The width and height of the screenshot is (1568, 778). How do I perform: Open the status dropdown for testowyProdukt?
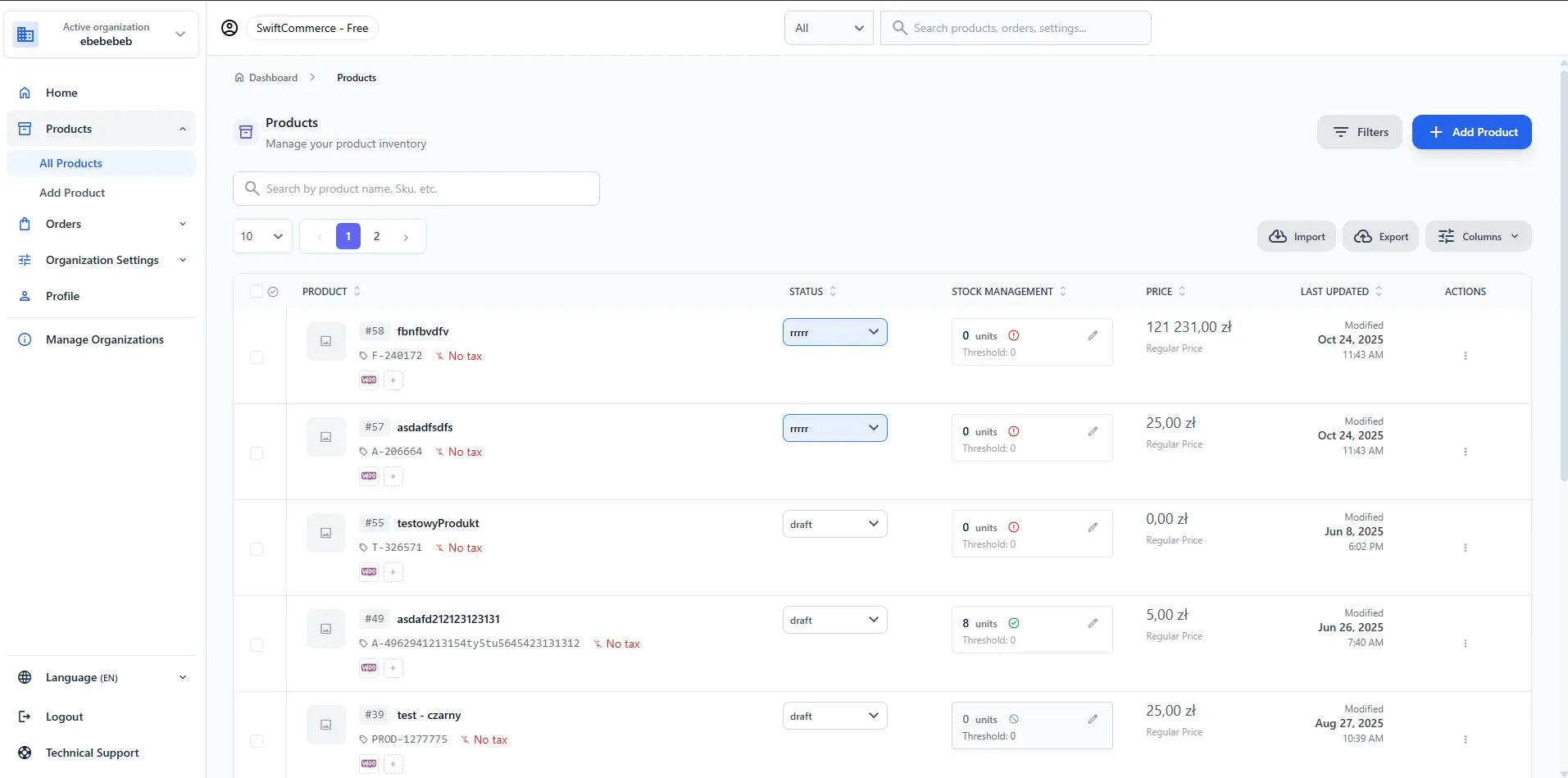coord(834,523)
